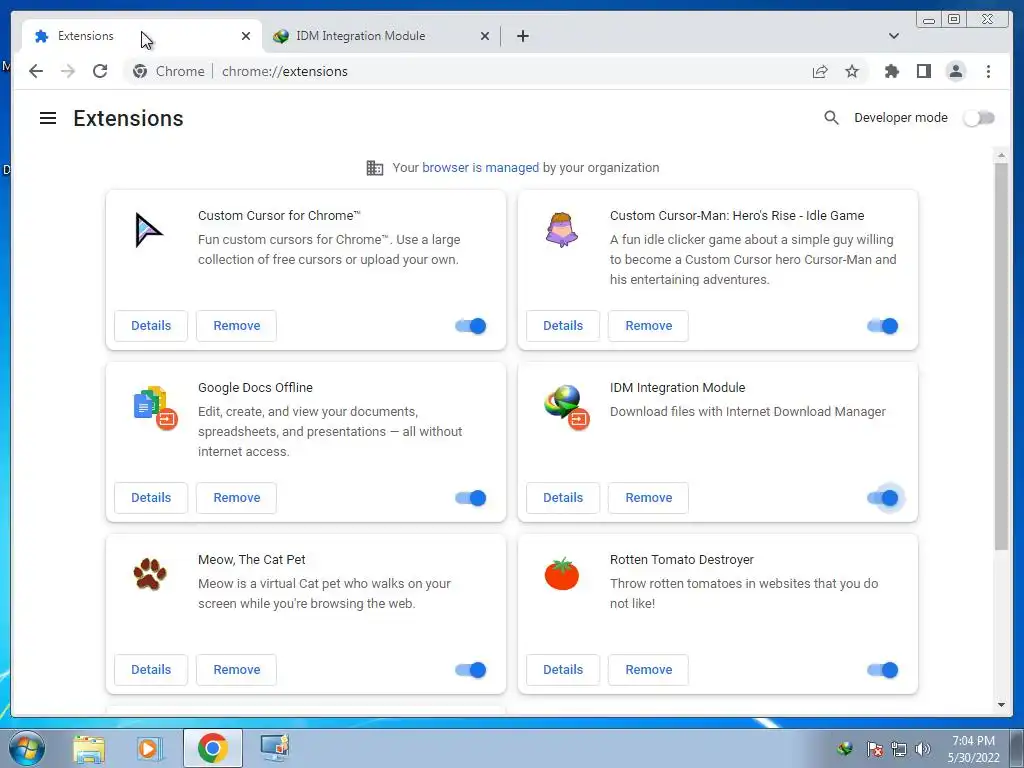
Task: Open Details for Rotten Tomato Destroyer
Action: [563, 670]
